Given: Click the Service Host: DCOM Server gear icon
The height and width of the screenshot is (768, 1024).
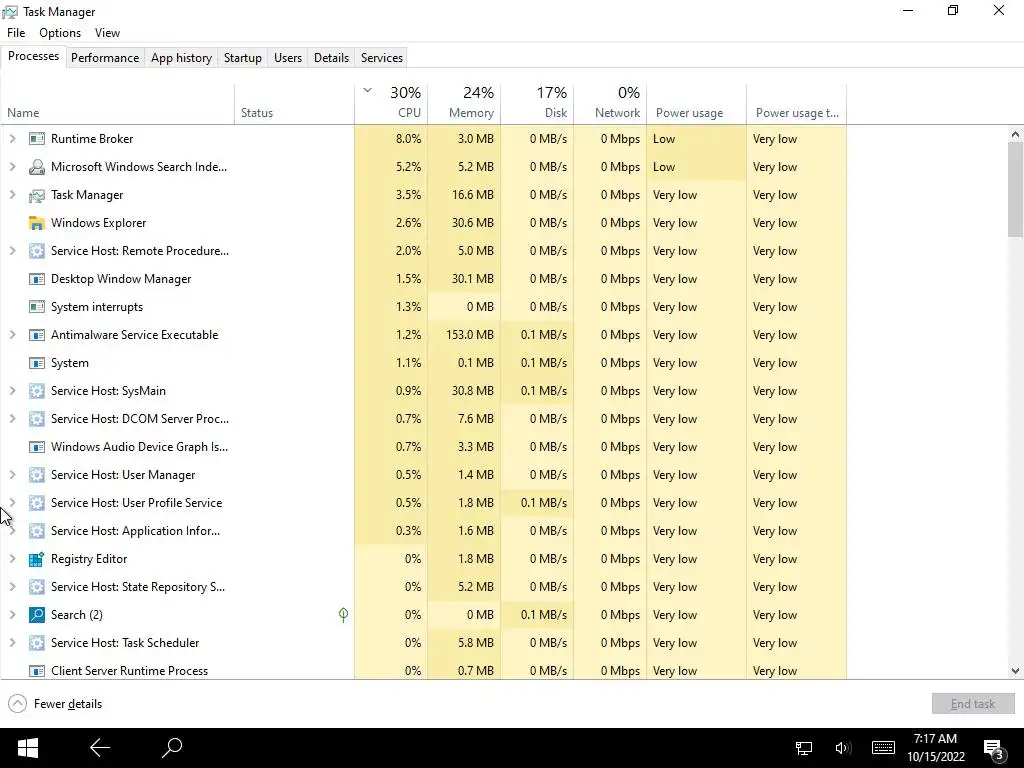Looking at the screenshot, I should pos(37,419).
